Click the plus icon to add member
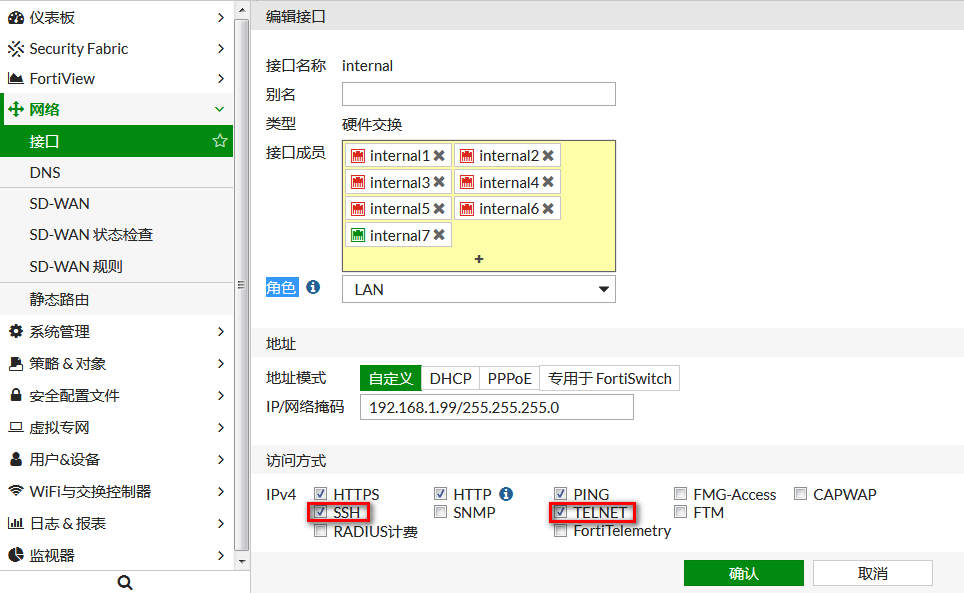Viewport: 964px width, 593px height. pos(479,259)
